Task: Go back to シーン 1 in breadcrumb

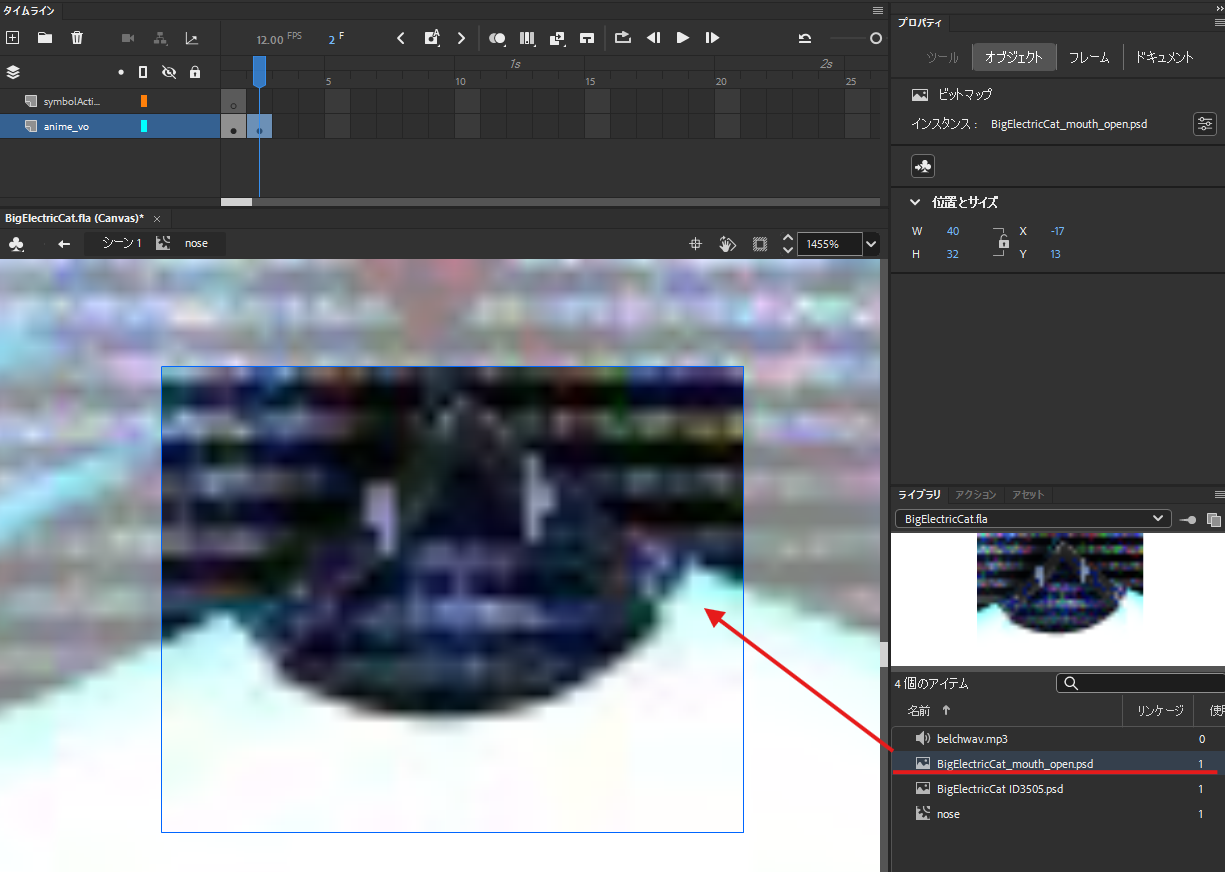Action: click(122, 243)
